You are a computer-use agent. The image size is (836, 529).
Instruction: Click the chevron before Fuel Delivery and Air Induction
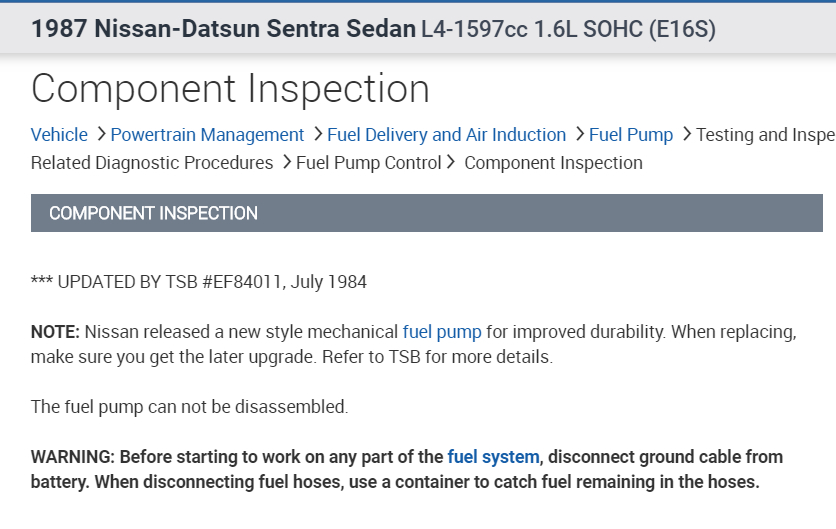click(316, 134)
